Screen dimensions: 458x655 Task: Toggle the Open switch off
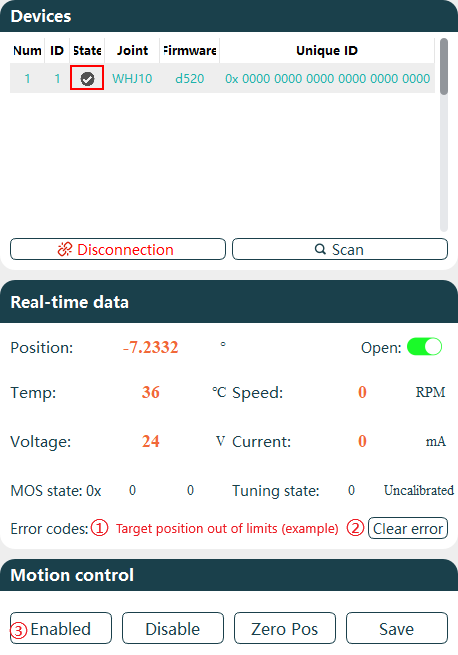[x=425, y=347]
